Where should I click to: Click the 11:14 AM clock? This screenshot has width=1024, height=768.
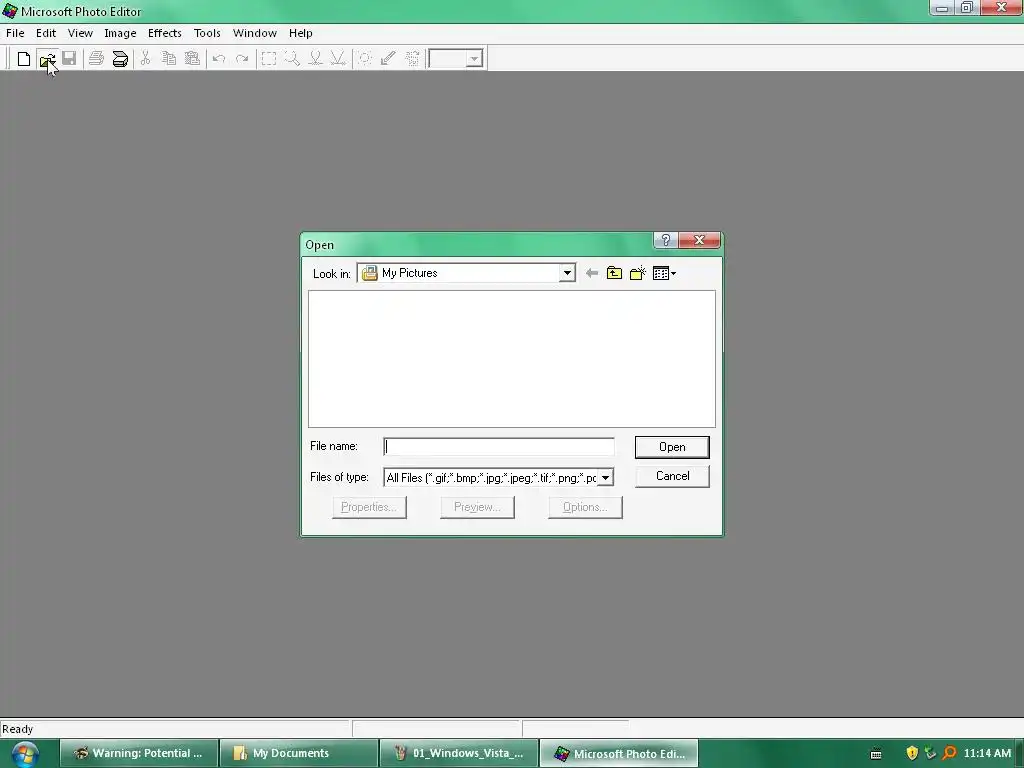click(987, 753)
